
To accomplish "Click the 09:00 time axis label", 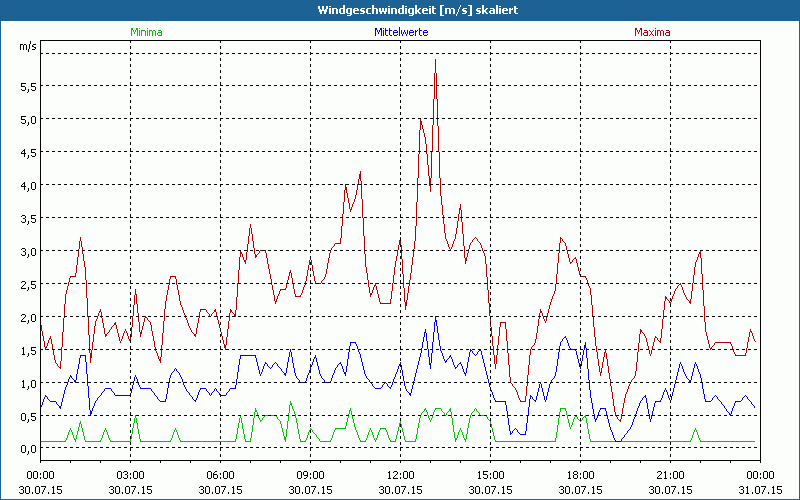I will (310, 474).
